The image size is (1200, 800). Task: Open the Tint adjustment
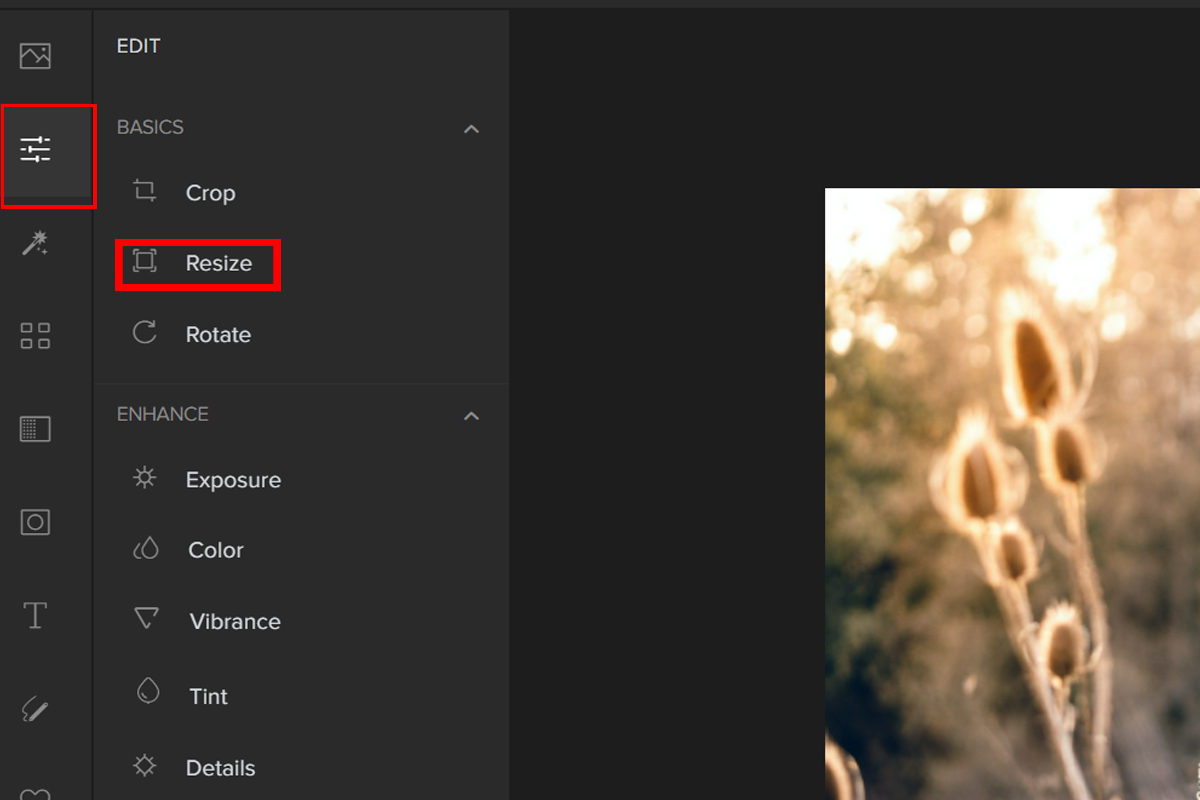pyautogui.click(x=208, y=696)
